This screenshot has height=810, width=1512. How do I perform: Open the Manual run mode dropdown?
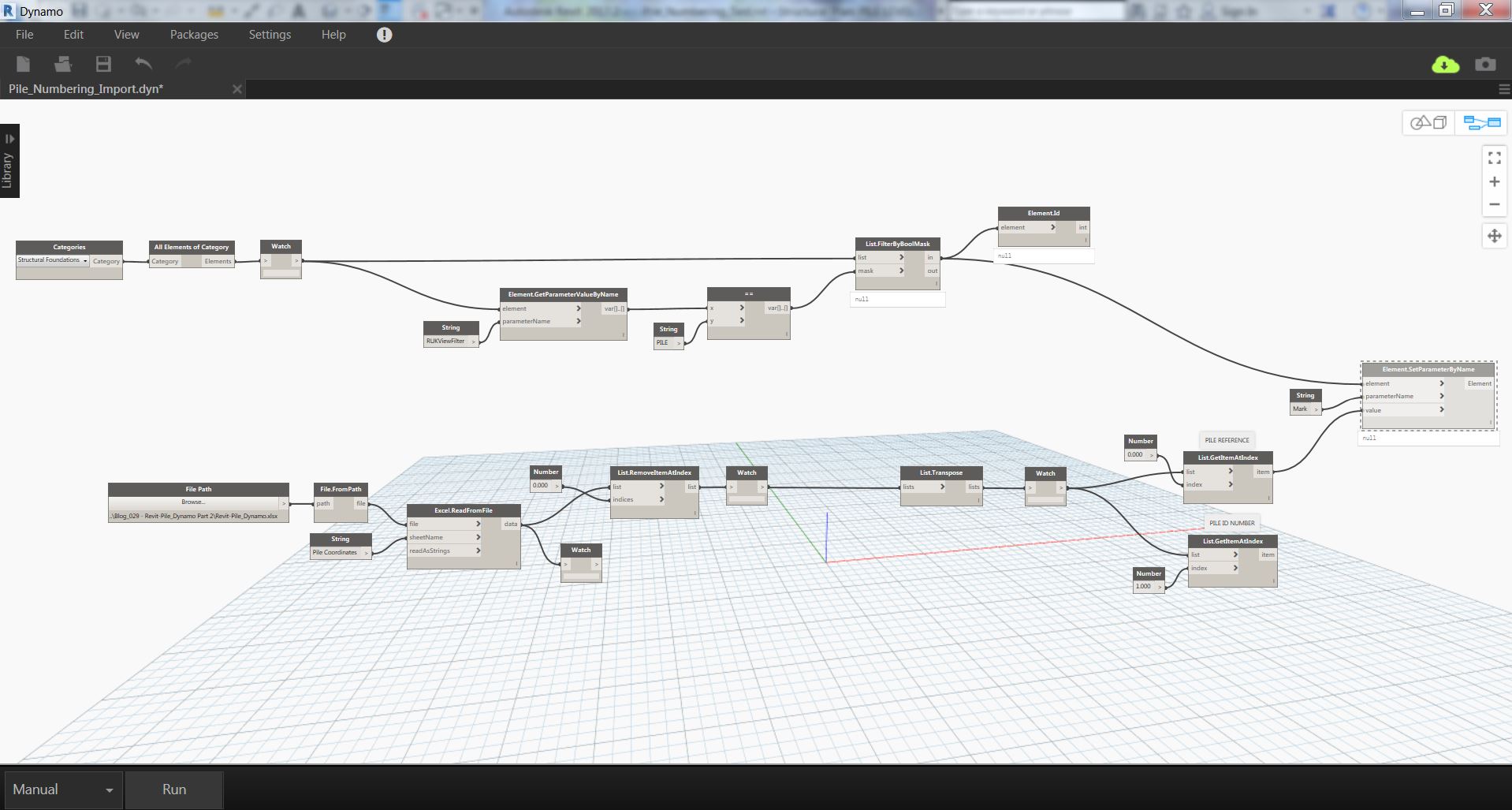pos(63,789)
